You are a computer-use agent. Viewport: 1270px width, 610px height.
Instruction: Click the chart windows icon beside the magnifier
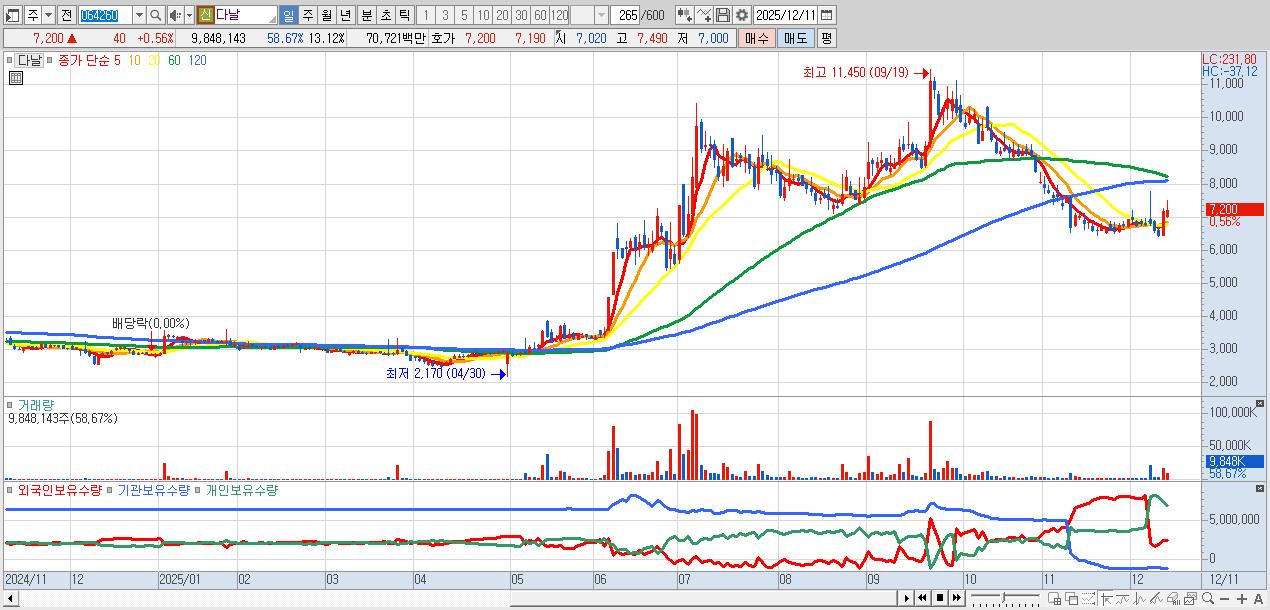pyautogui.click(x=1190, y=599)
